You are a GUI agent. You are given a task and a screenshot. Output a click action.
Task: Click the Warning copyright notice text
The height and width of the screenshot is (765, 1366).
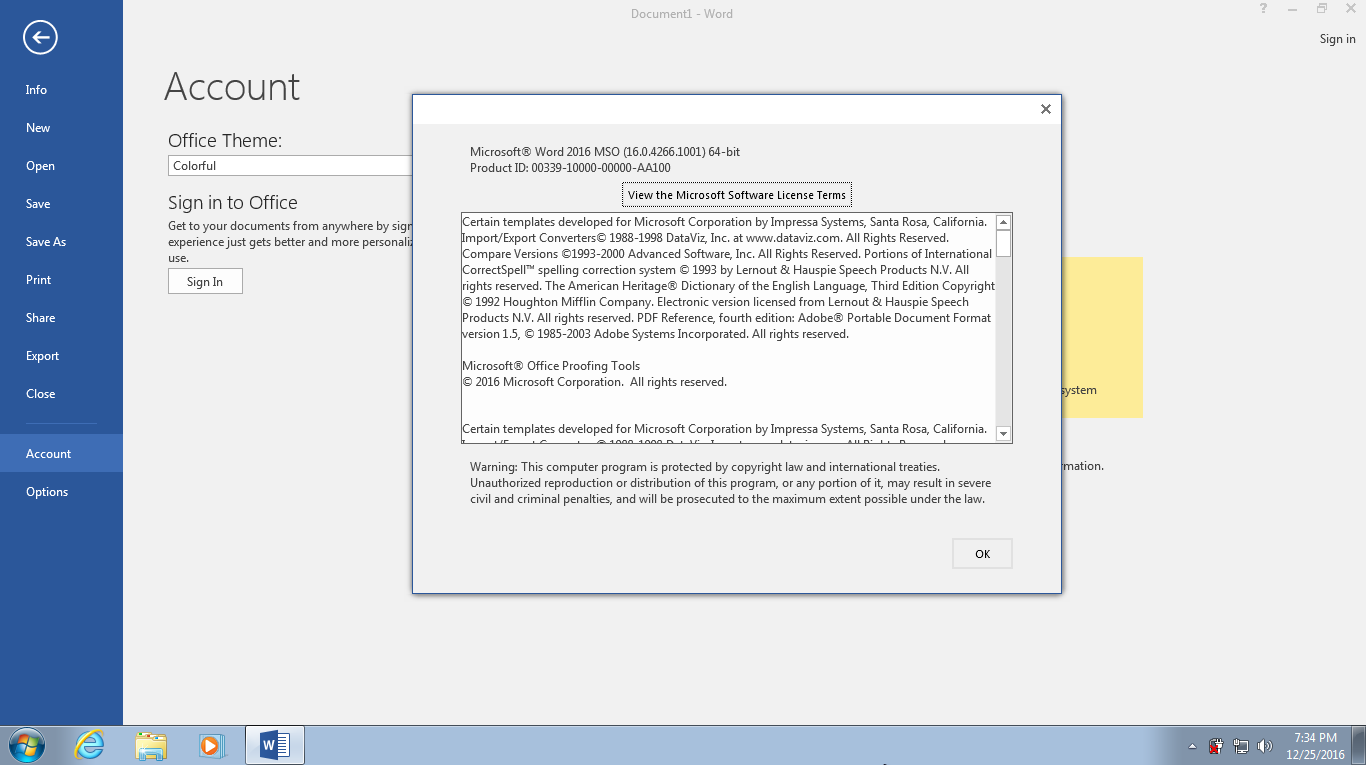coord(731,483)
